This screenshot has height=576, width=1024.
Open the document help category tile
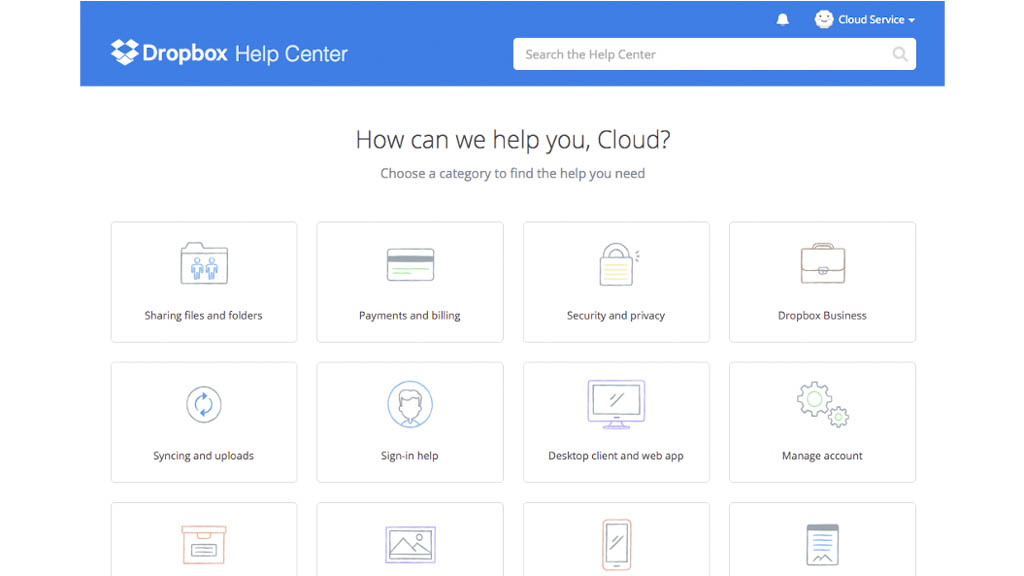(x=821, y=540)
